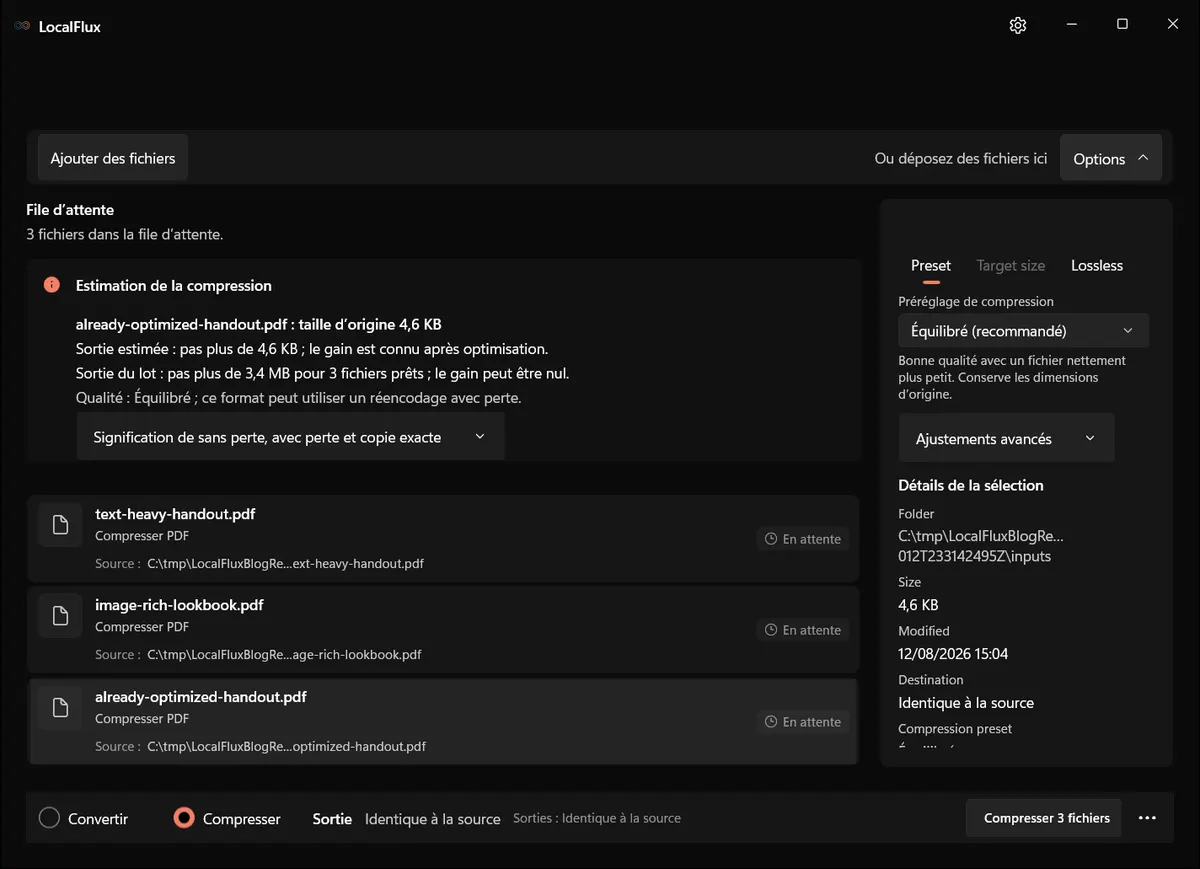Click the source path of image-rich-lookbook.pdf
Screen dimensions: 1200x869
[284, 655]
